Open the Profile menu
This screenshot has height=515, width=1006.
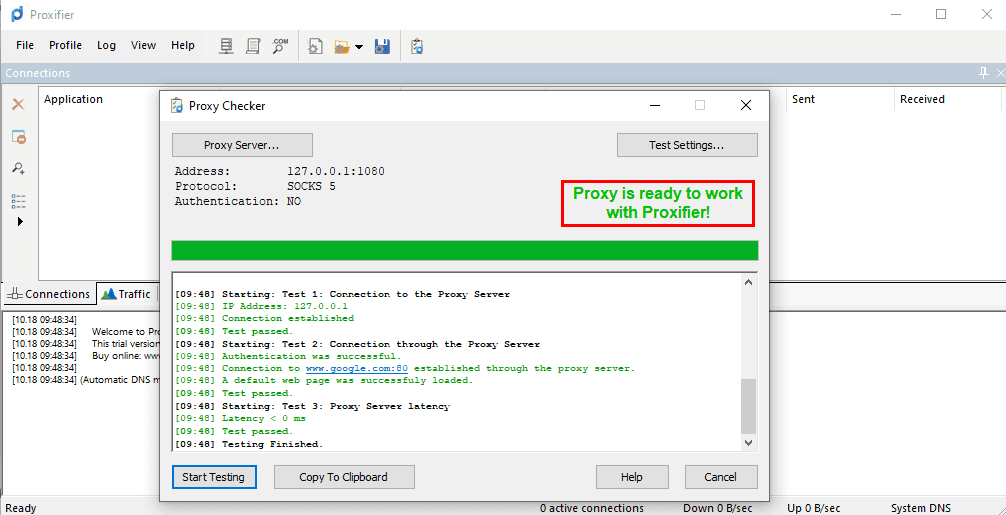pos(65,46)
